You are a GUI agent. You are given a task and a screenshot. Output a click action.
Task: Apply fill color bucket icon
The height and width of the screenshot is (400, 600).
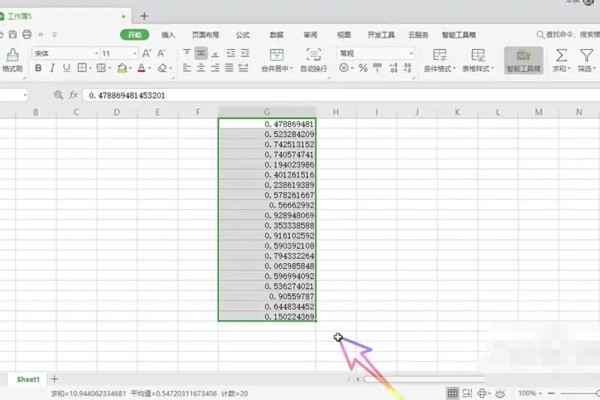coord(122,68)
